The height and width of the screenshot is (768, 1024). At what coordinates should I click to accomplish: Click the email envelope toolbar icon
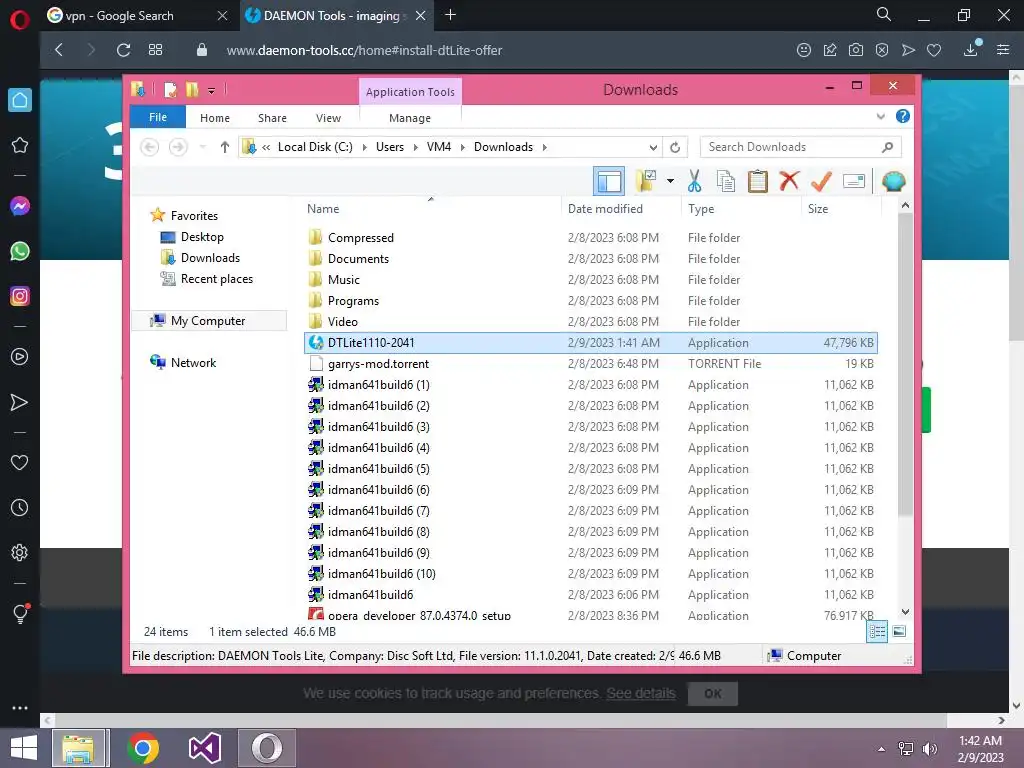click(x=854, y=181)
